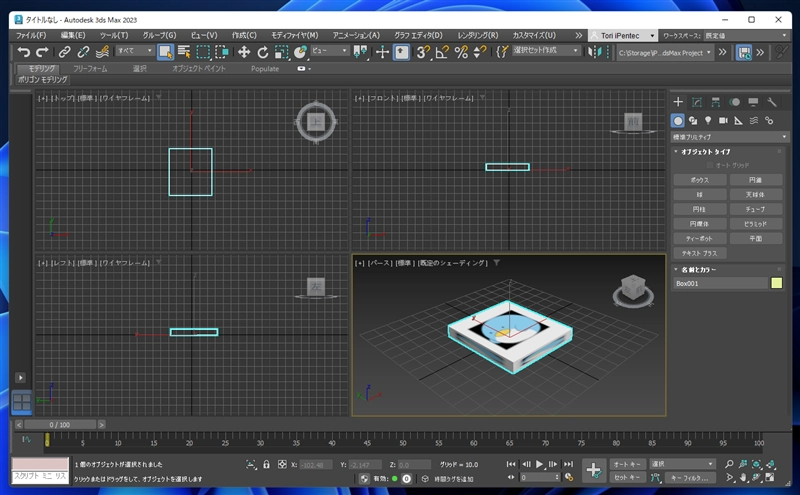Click the ボックス primitive button
This screenshot has height=495, width=800.
[x=699, y=180]
